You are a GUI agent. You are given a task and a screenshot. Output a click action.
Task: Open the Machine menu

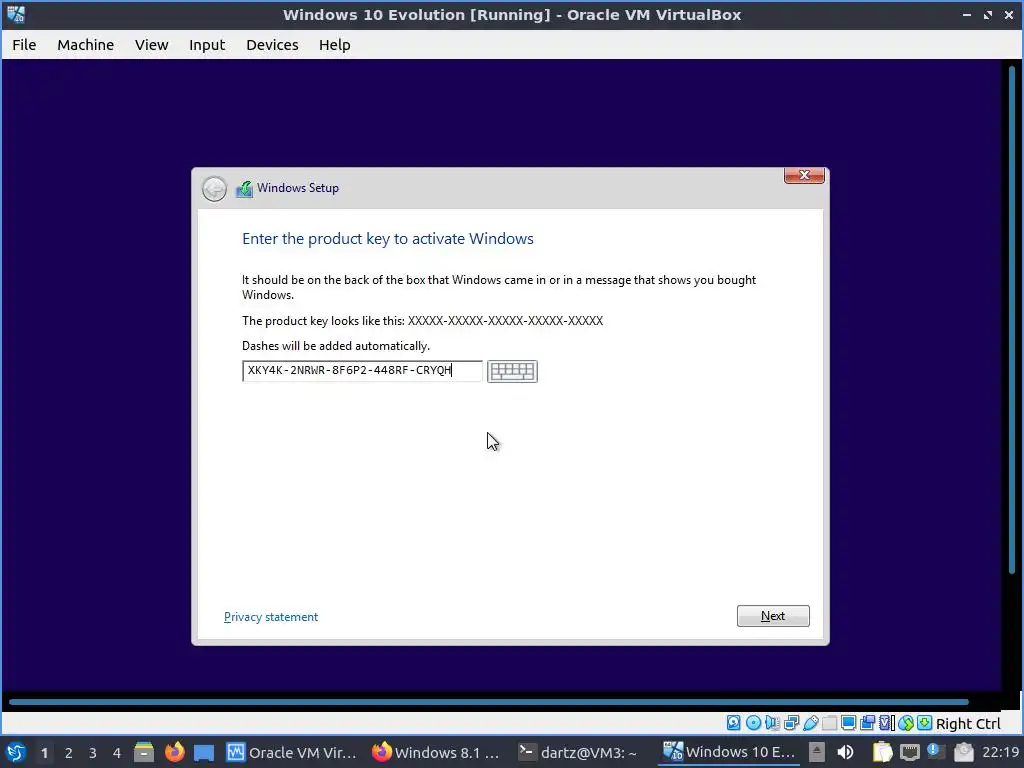(x=86, y=44)
